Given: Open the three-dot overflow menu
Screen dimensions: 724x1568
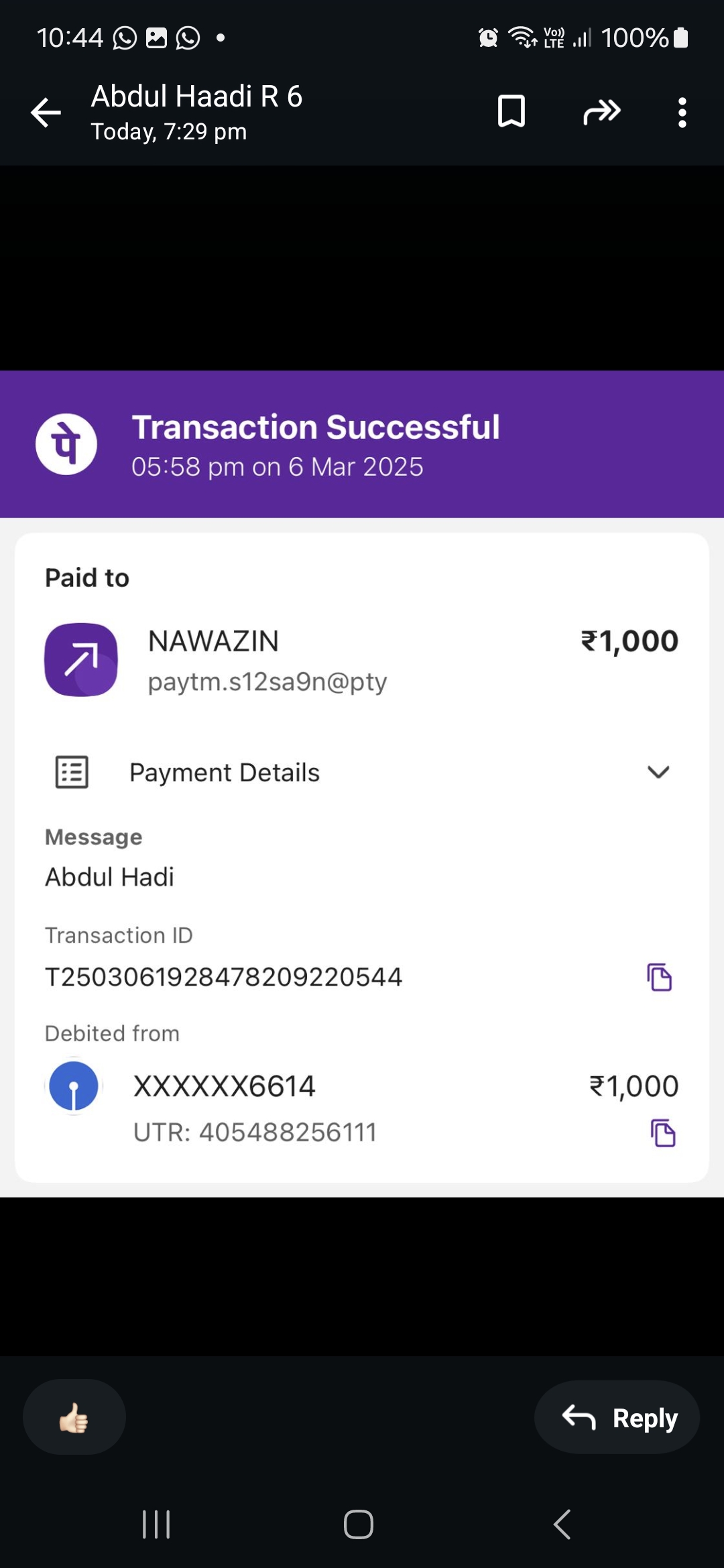Looking at the screenshot, I should (682, 112).
